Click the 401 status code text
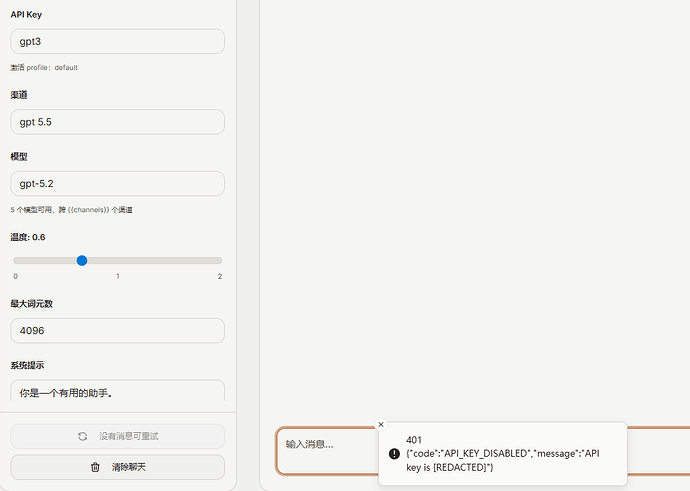The height and width of the screenshot is (491, 690). (414, 440)
